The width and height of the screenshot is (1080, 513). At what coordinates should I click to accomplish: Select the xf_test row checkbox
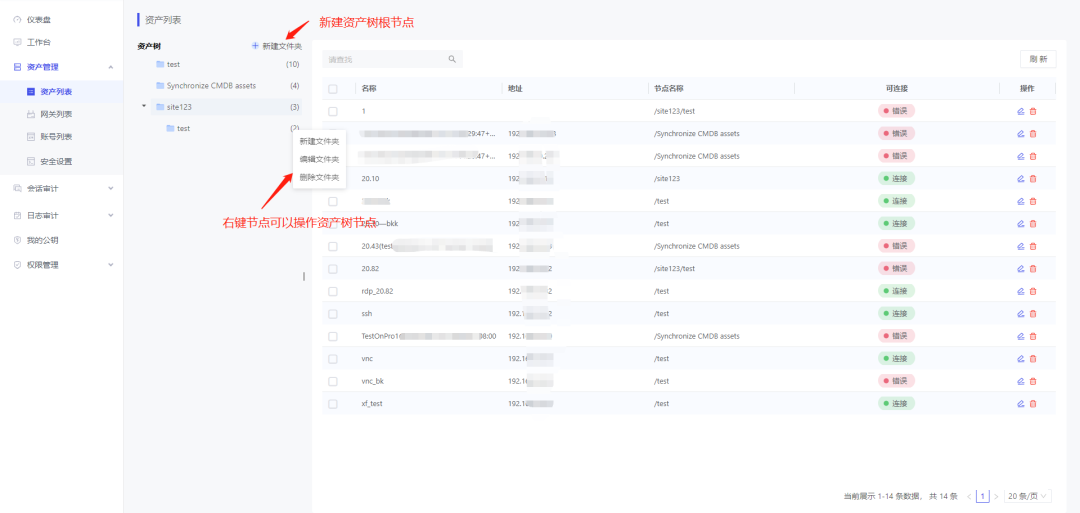333,404
